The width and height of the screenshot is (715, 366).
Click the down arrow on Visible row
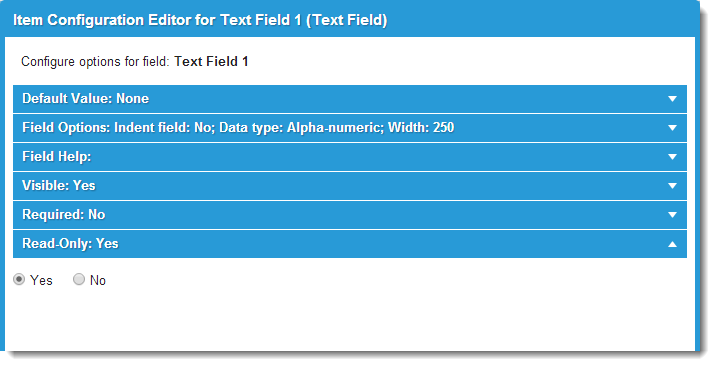coord(672,186)
